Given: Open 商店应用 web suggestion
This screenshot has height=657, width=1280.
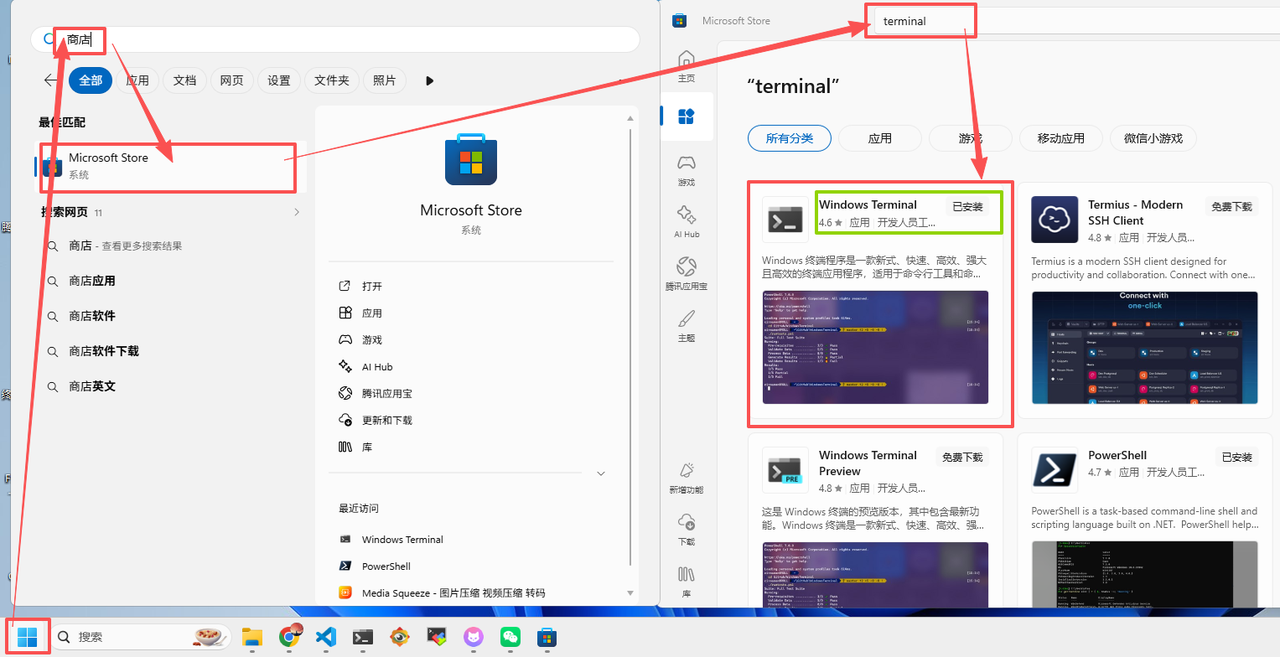Looking at the screenshot, I should pos(92,281).
